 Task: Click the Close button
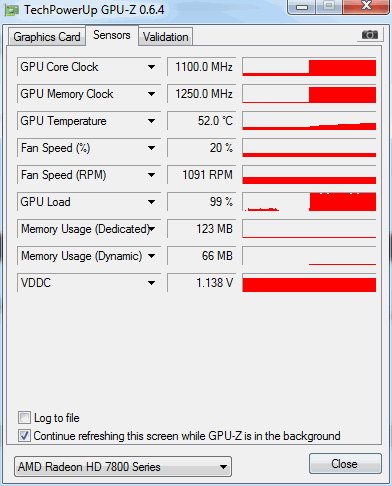pyautogui.click(x=345, y=464)
